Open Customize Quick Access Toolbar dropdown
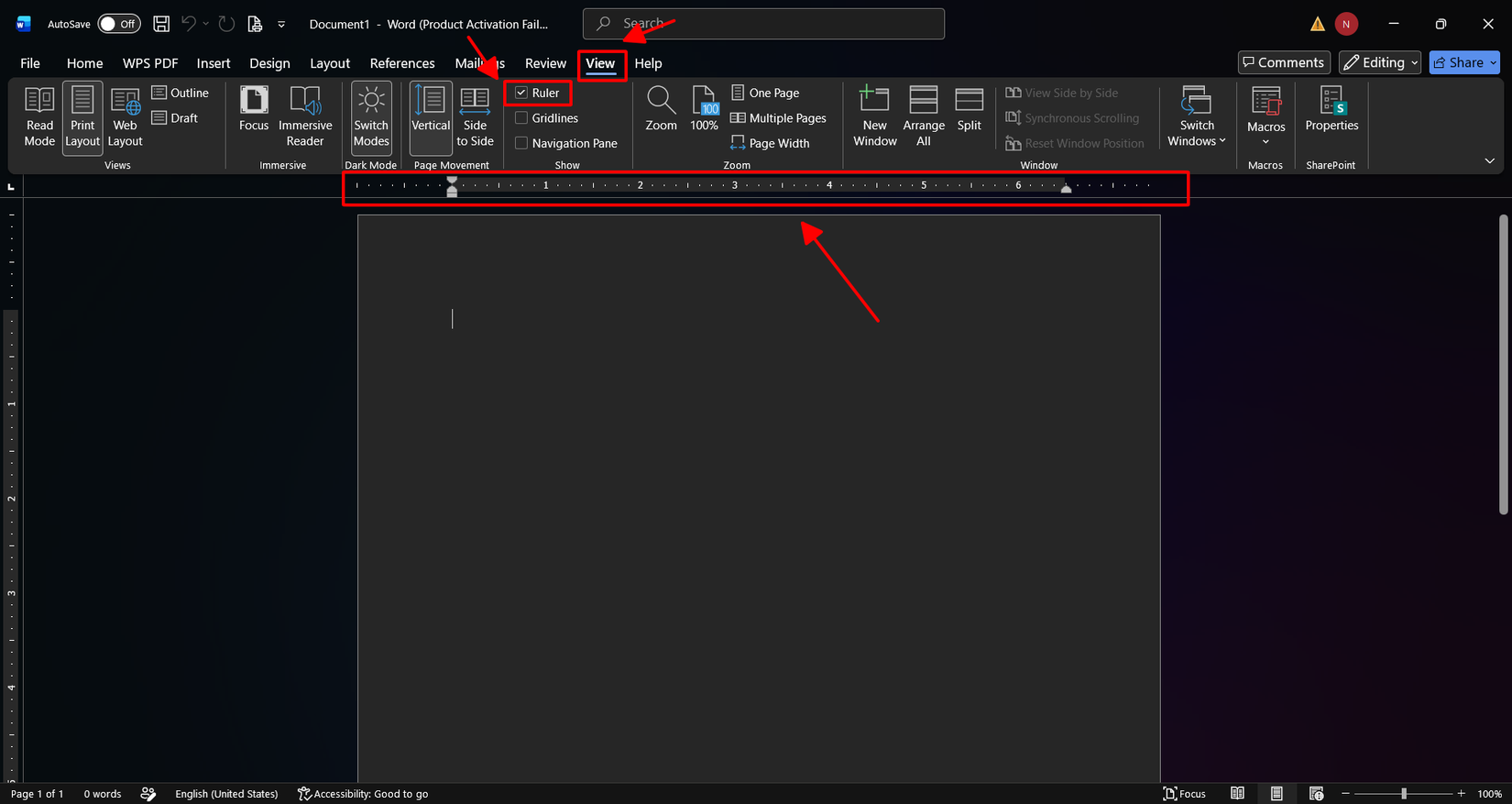Screen dimensions: 1512x804 [x=281, y=25]
